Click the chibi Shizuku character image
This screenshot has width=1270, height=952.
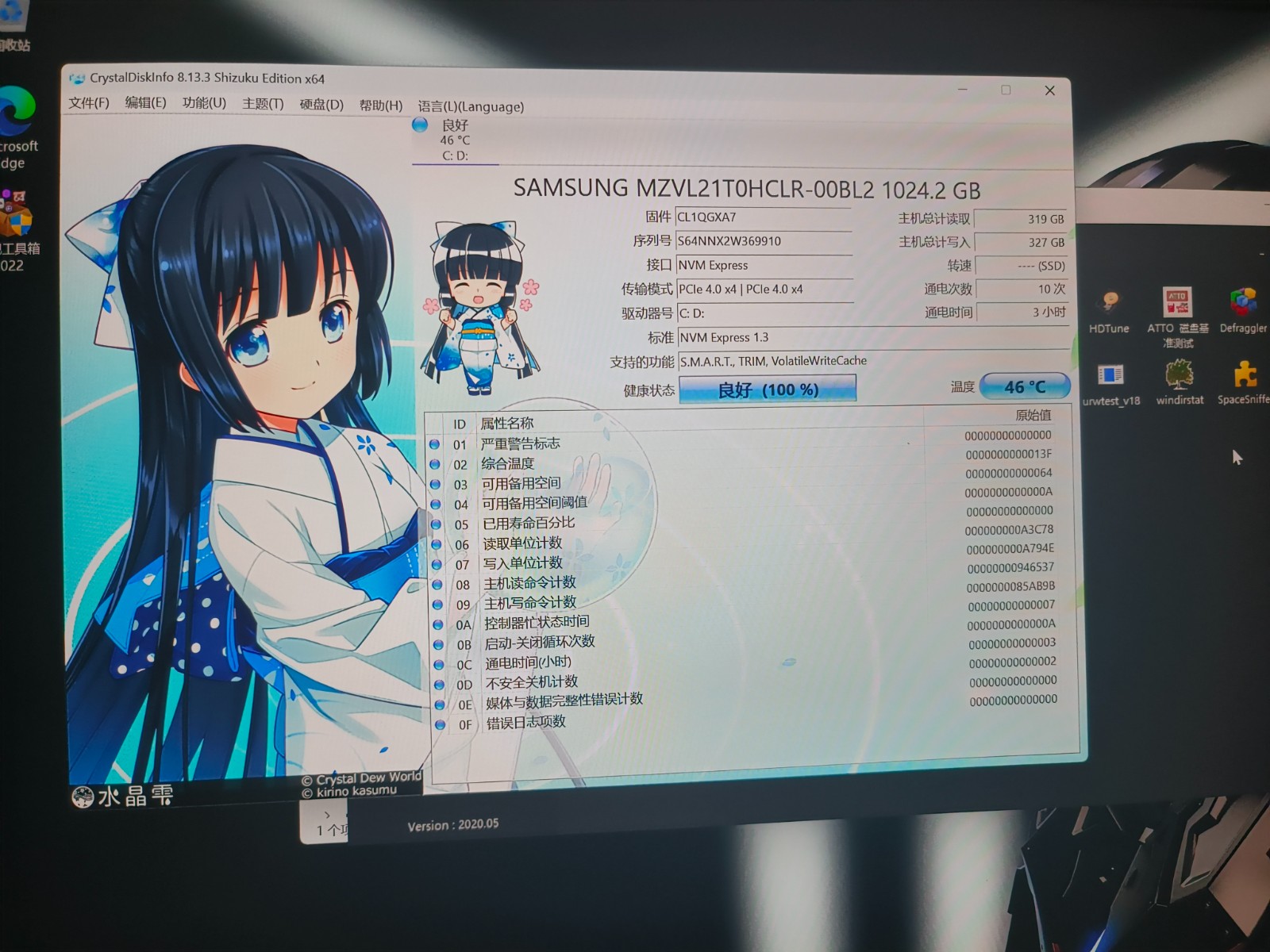click(x=480, y=308)
